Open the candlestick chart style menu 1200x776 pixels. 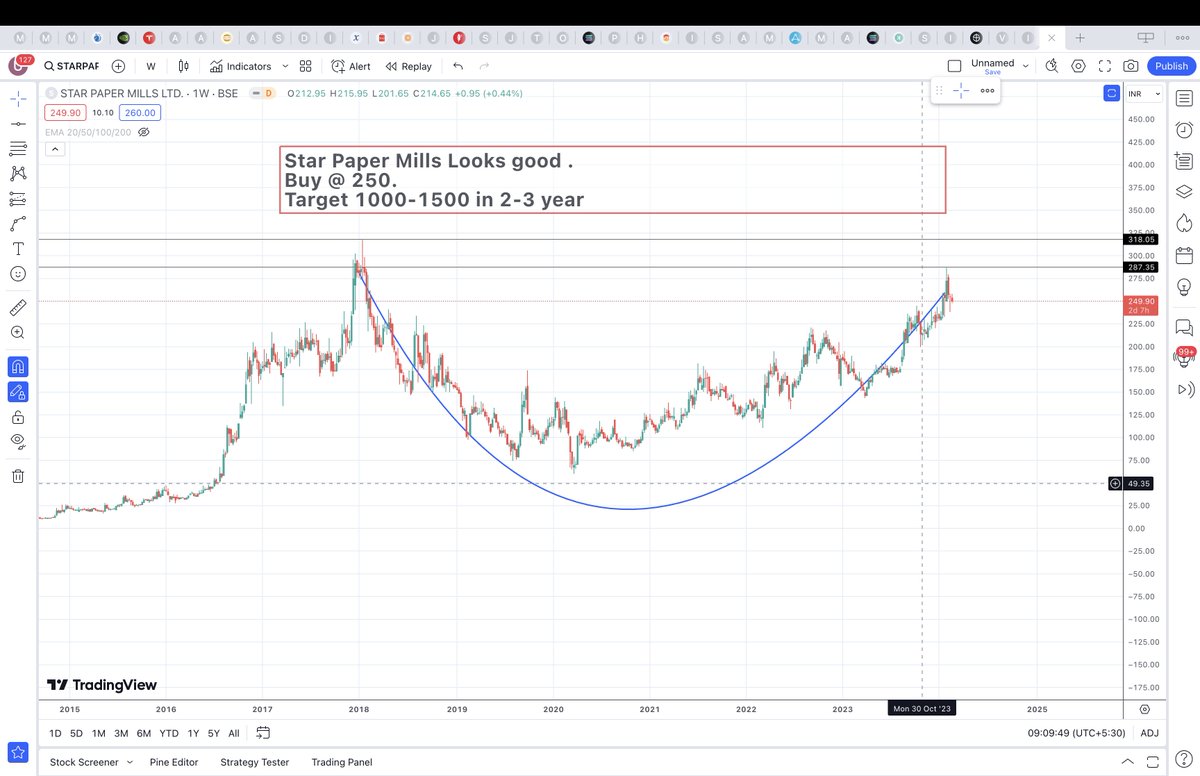tap(183, 66)
